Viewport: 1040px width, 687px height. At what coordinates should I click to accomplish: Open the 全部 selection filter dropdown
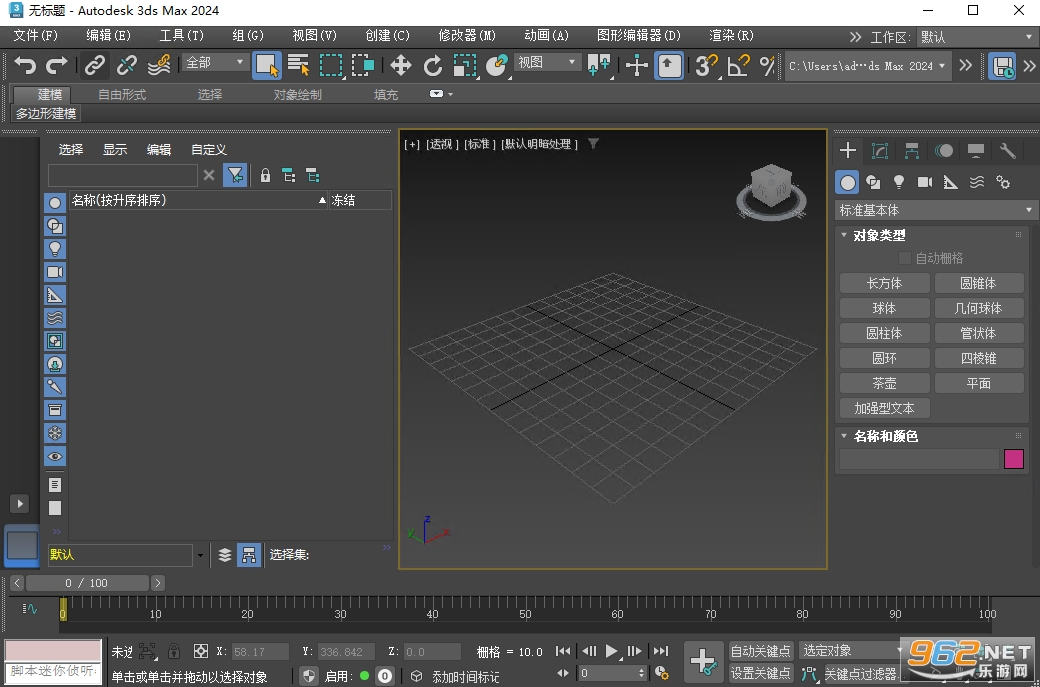click(215, 62)
